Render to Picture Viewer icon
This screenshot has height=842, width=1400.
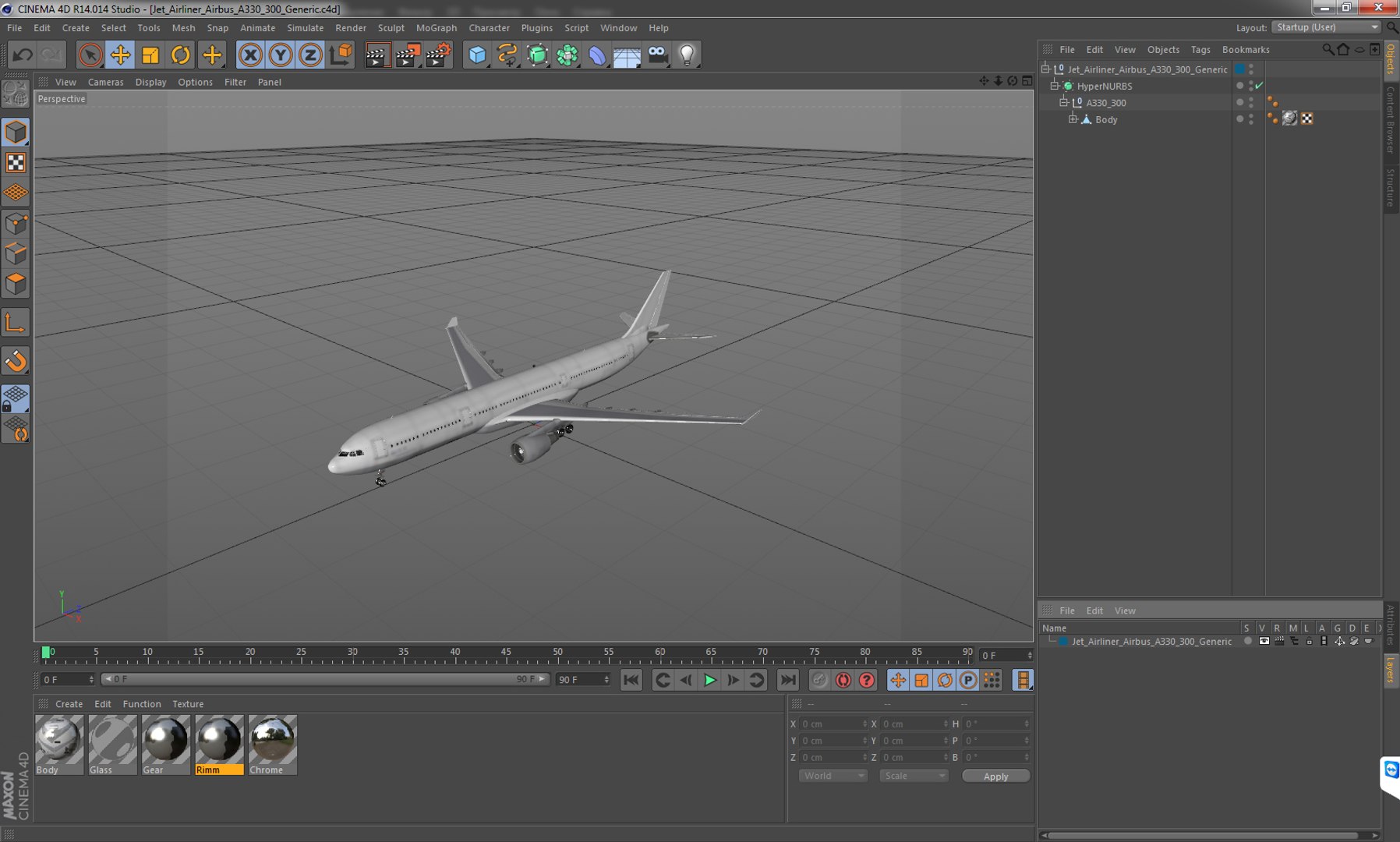(408, 55)
